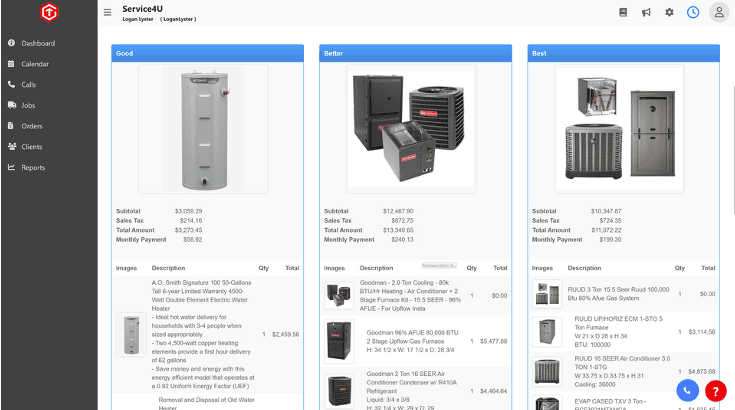This screenshot has height=410, width=735.
Task: Click the Goodman 2.0 Ton kit thumbnail
Action: 339,295
